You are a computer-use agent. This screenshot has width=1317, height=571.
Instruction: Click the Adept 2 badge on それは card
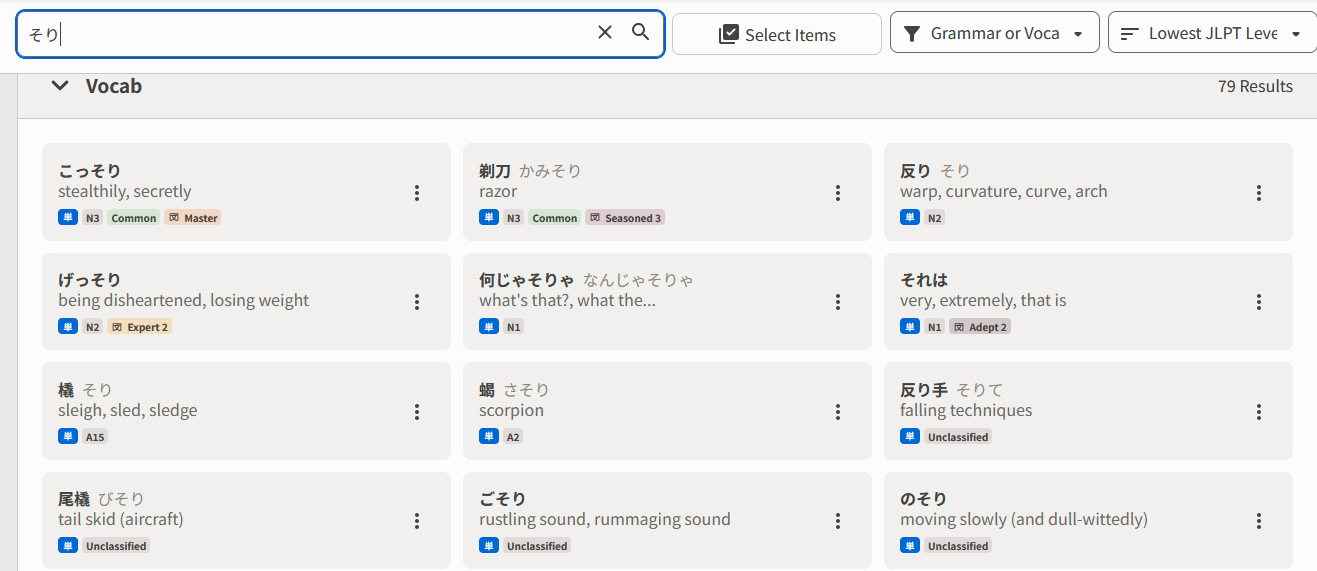(980, 327)
